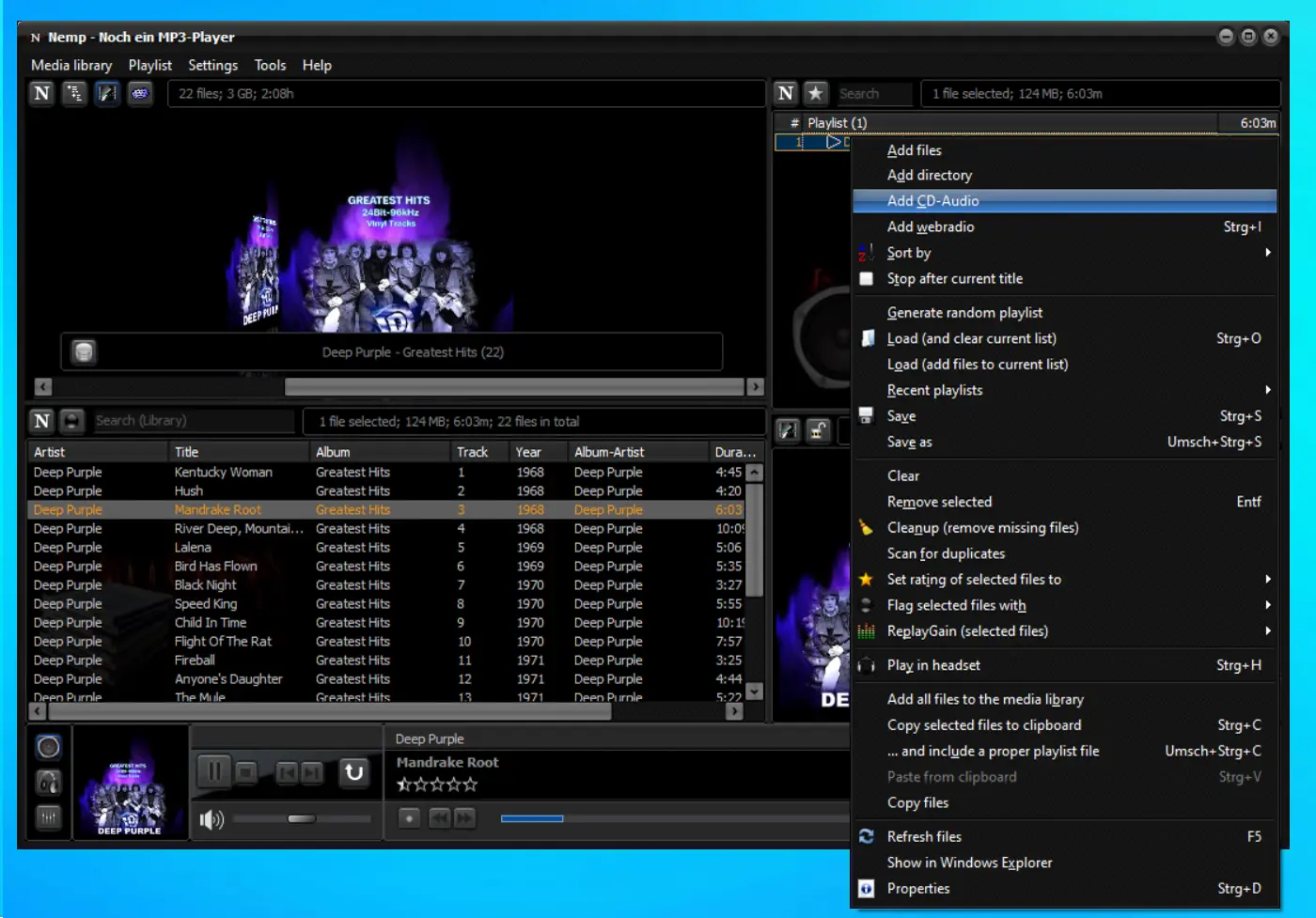Click the rewind button under the rating stars
Viewport: 1316px width, 918px height.
[440, 818]
